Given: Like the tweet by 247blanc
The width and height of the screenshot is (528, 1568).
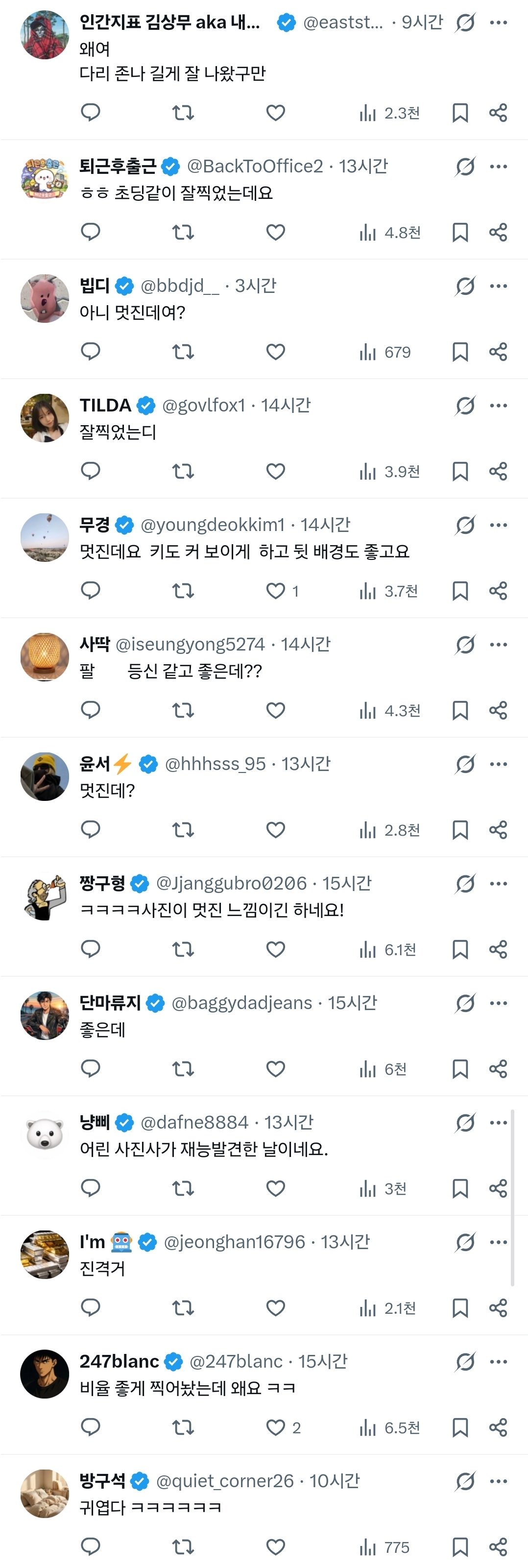Looking at the screenshot, I should 276,1427.
